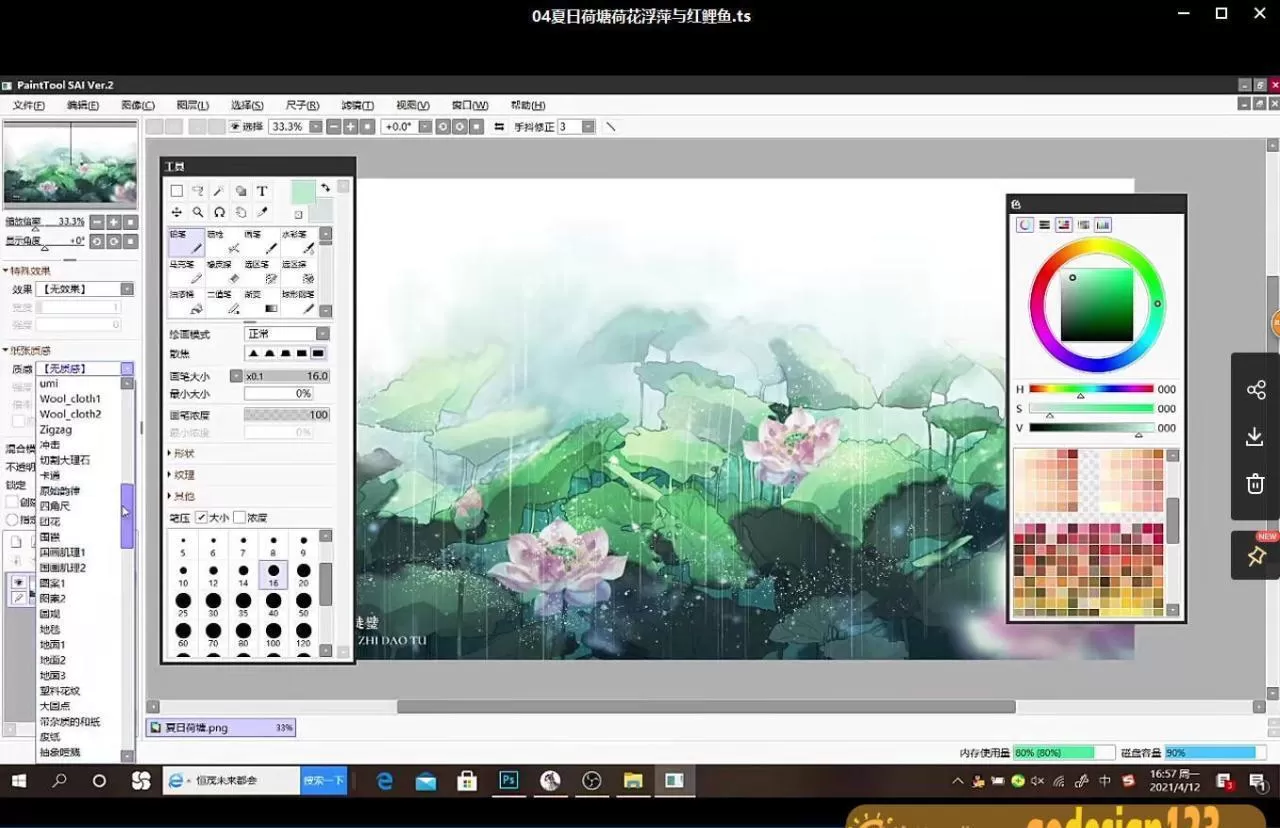This screenshot has height=828, width=1280.
Task: Click the hue slider in color panel
Action: [x=1090, y=389]
